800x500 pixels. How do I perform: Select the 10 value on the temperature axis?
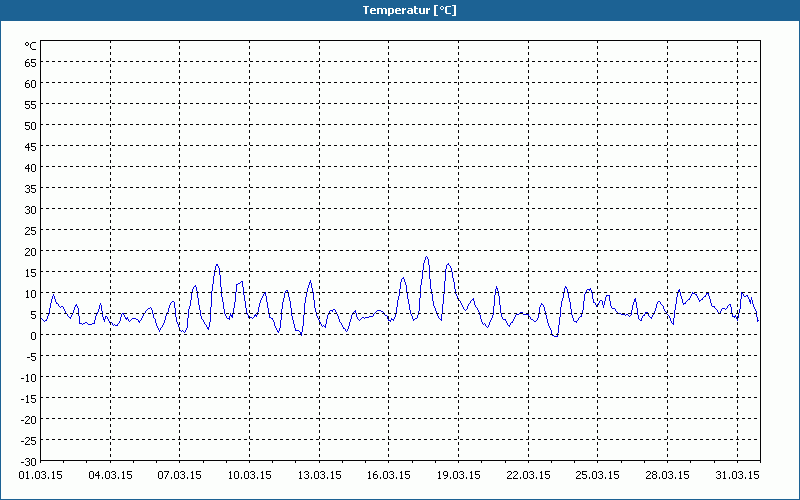tap(31, 294)
